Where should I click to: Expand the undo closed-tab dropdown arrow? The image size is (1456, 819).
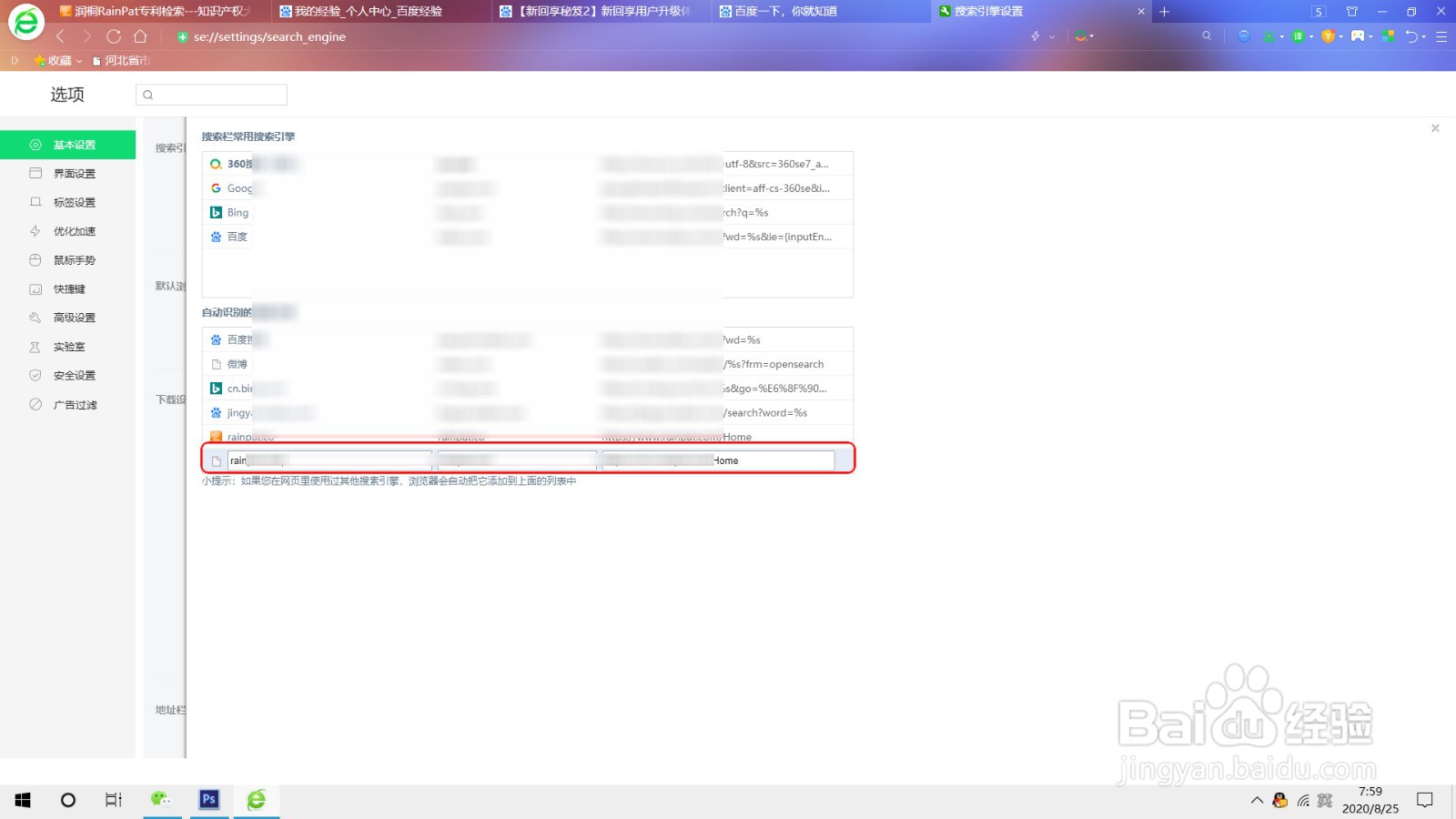click(x=1424, y=37)
